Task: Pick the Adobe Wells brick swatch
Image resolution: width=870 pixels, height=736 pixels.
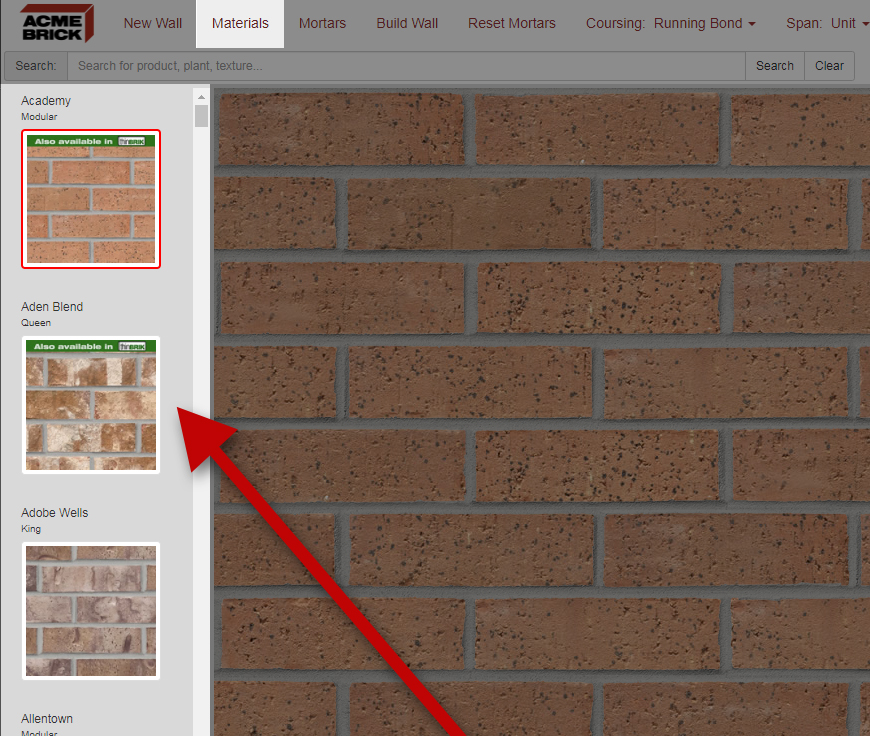Action: click(91, 610)
